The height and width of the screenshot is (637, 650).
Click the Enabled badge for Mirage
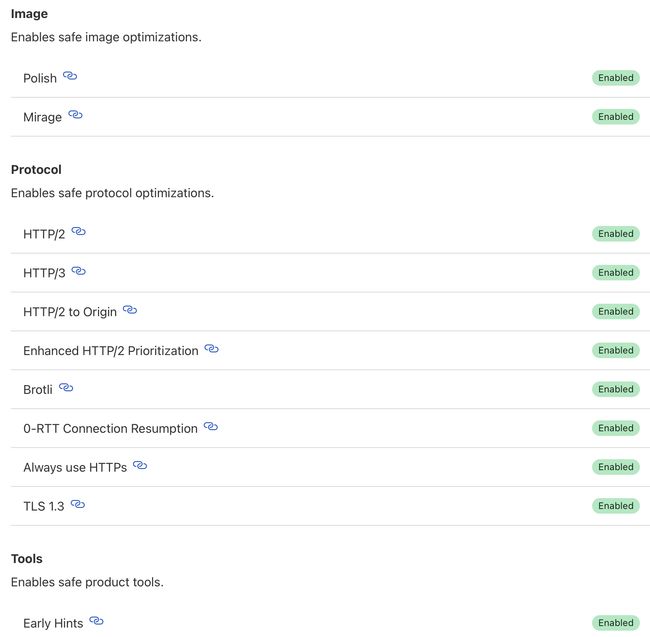coord(616,117)
